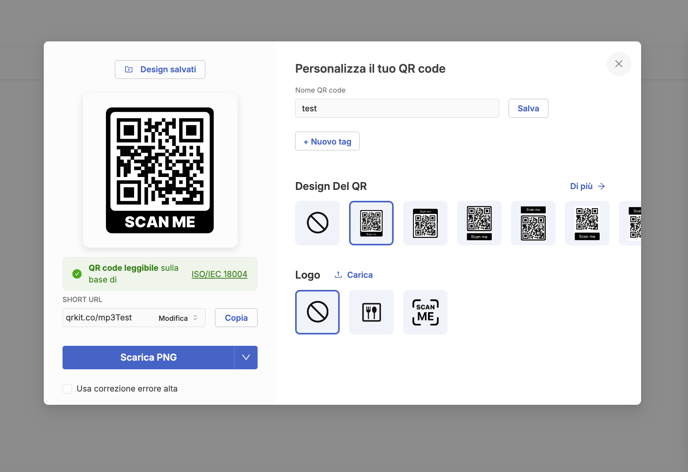688x472 pixels.
Task: Click the green readable checkmark icon
Action: point(77,274)
